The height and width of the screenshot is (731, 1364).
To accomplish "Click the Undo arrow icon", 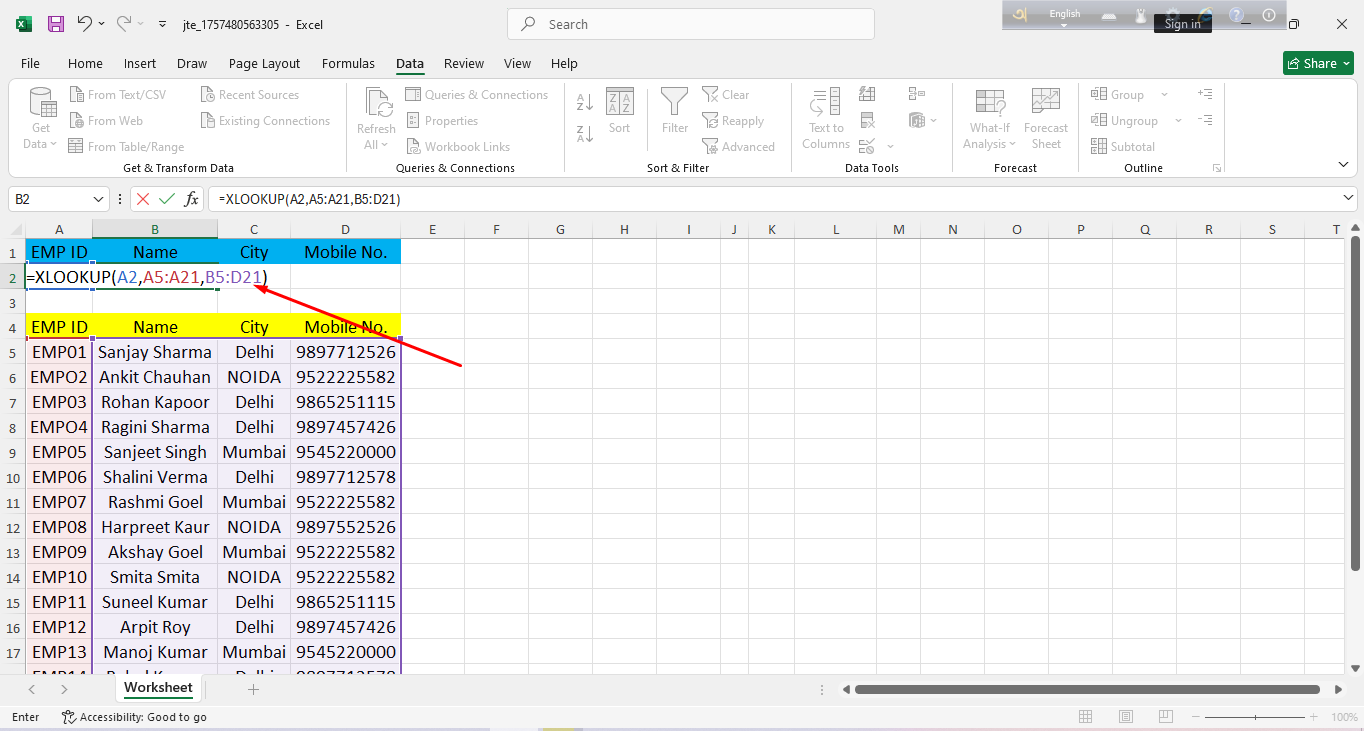I will (x=85, y=24).
